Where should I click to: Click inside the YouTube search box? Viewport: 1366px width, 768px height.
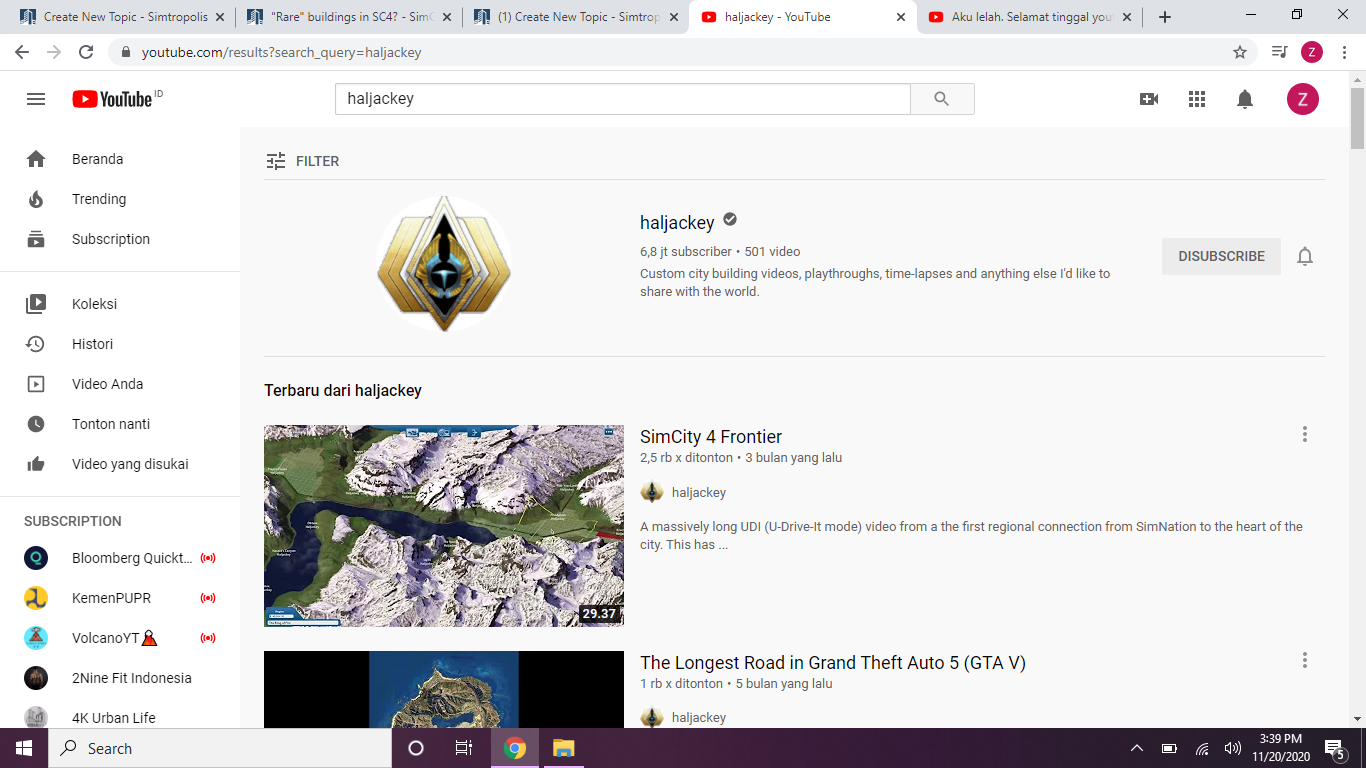pos(622,99)
